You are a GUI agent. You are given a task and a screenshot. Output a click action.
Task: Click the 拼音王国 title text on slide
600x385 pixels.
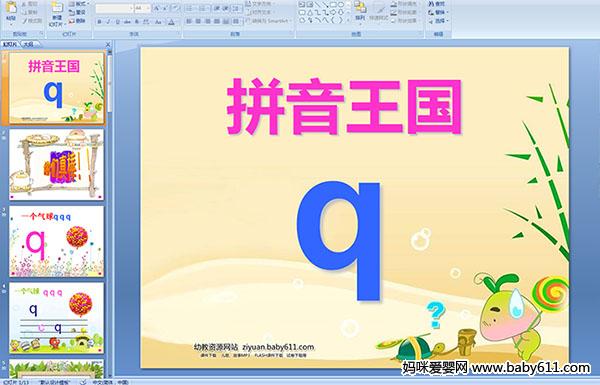click(344, 106)
